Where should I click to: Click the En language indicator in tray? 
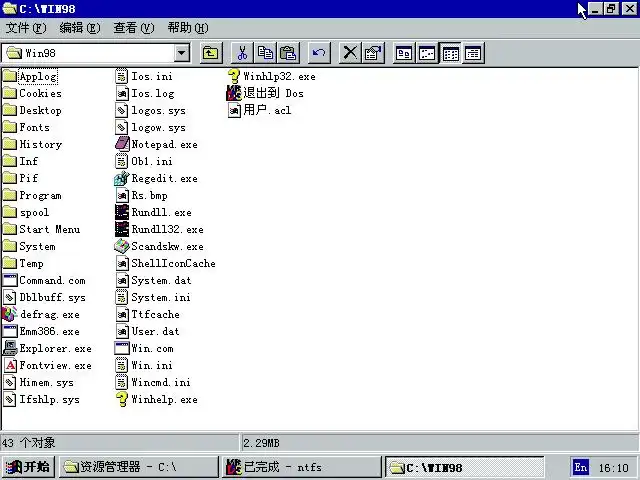tap(581, 467)
